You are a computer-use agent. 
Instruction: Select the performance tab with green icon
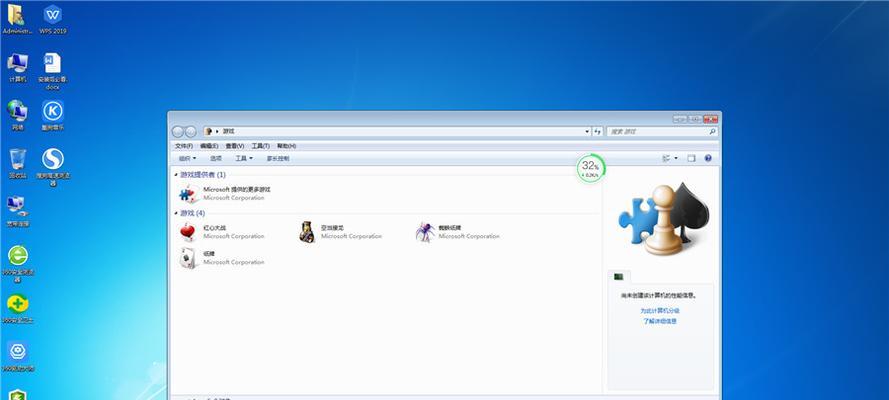(619, 277)
